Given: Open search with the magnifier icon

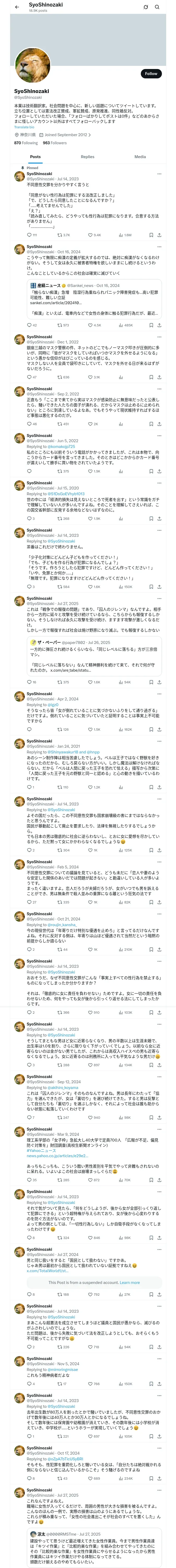Looking at the screenshot, I should pyautogui.click(x=157, y=7).
